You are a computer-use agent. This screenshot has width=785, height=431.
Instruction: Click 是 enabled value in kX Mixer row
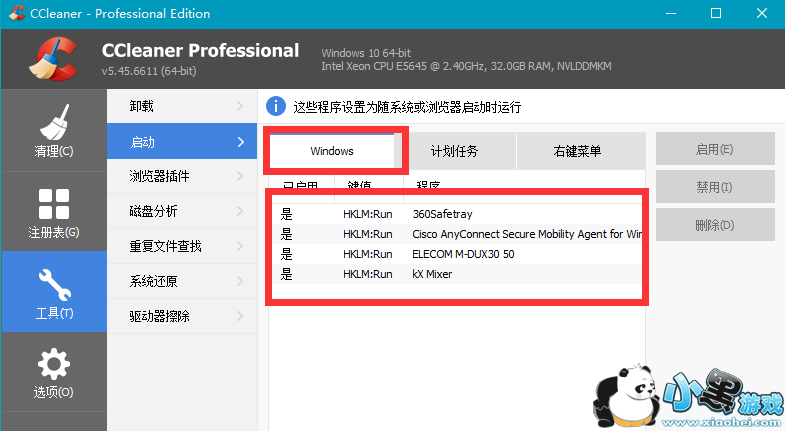tap(286, 274)
